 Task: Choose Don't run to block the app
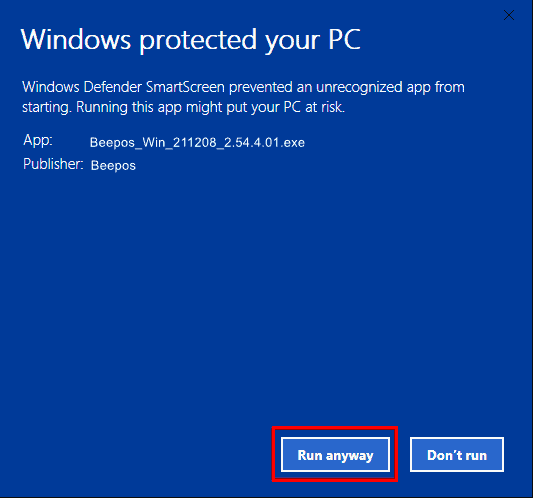pos(457,454)
